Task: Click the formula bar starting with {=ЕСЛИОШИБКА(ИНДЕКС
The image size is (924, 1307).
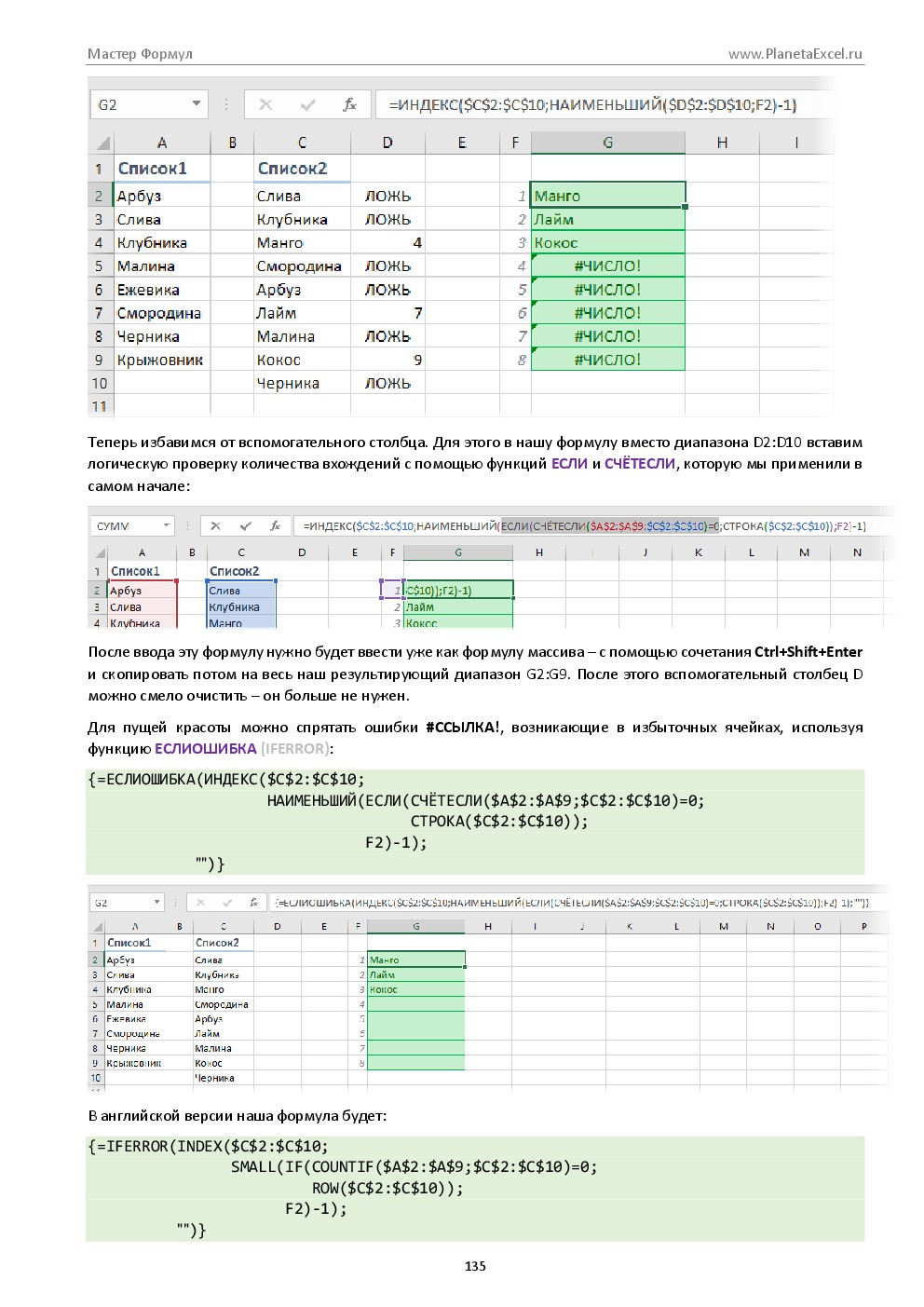Action: [x=579, y=903]
